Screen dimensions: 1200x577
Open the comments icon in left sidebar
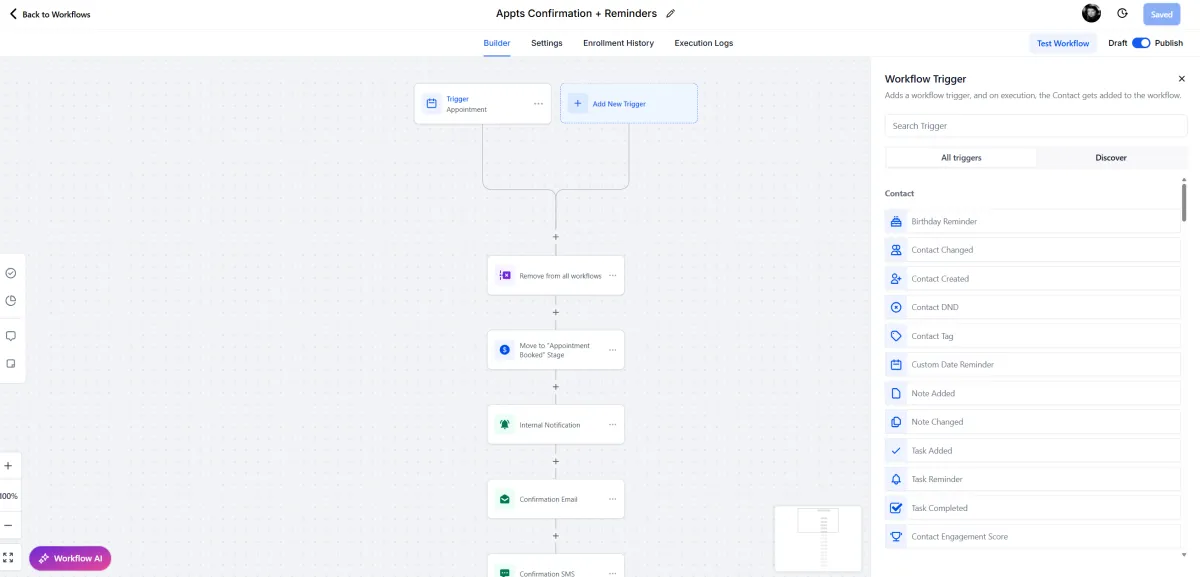(11, 336)
